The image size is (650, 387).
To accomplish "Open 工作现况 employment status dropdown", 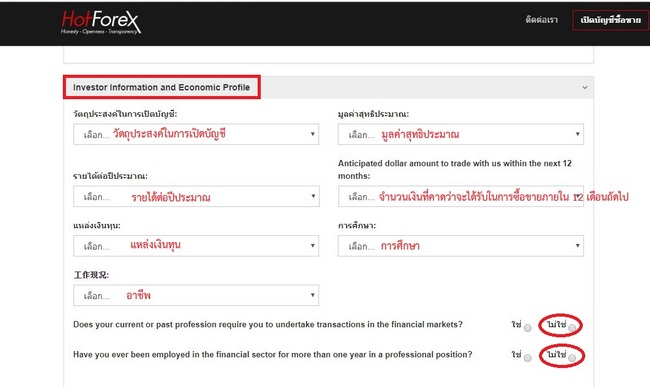I will point(196,295).
